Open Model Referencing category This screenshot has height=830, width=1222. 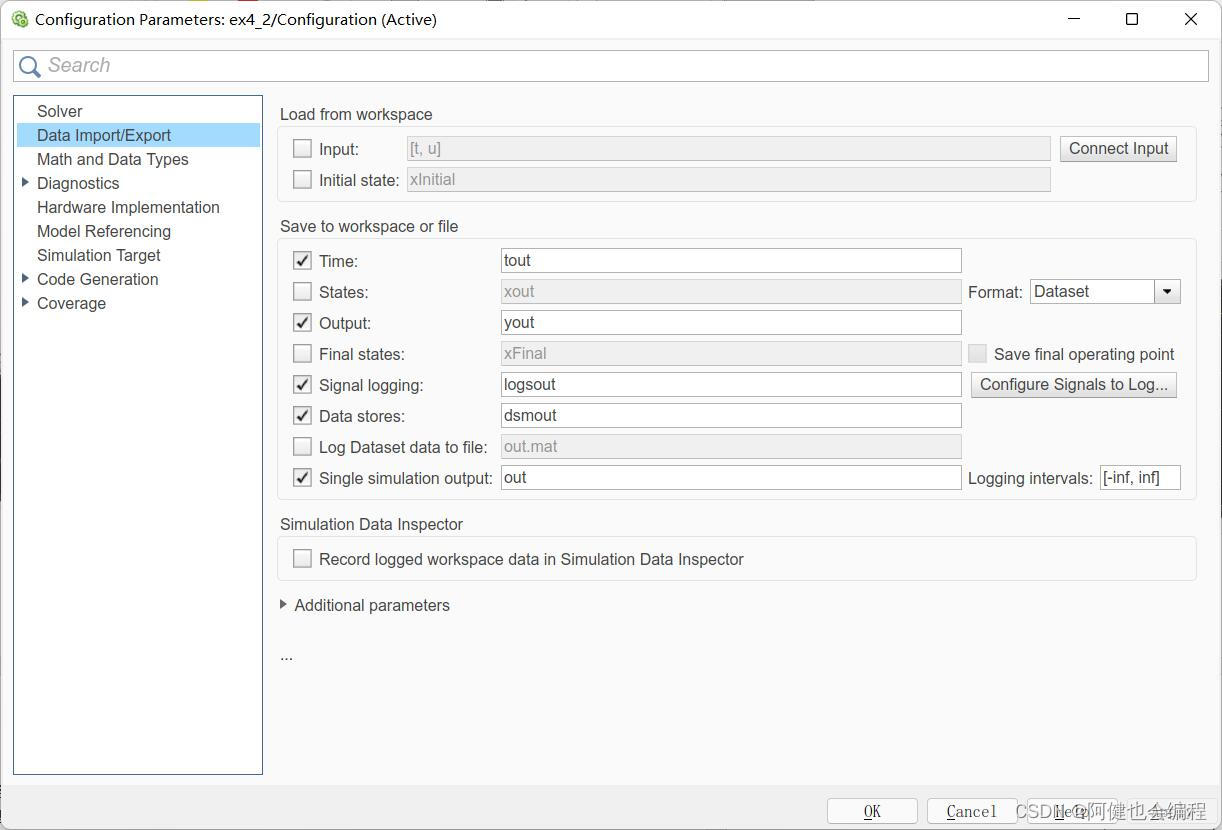(x=104, y=231)
